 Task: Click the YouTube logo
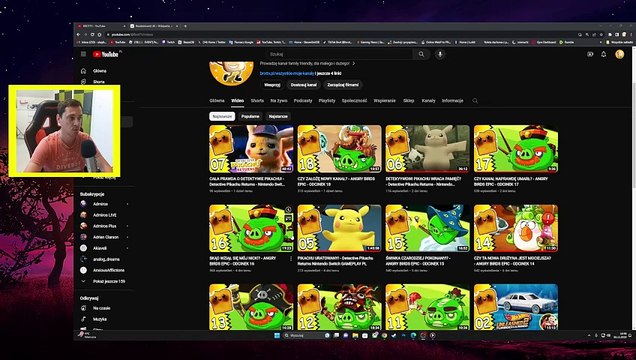click(x=105, y=54)
